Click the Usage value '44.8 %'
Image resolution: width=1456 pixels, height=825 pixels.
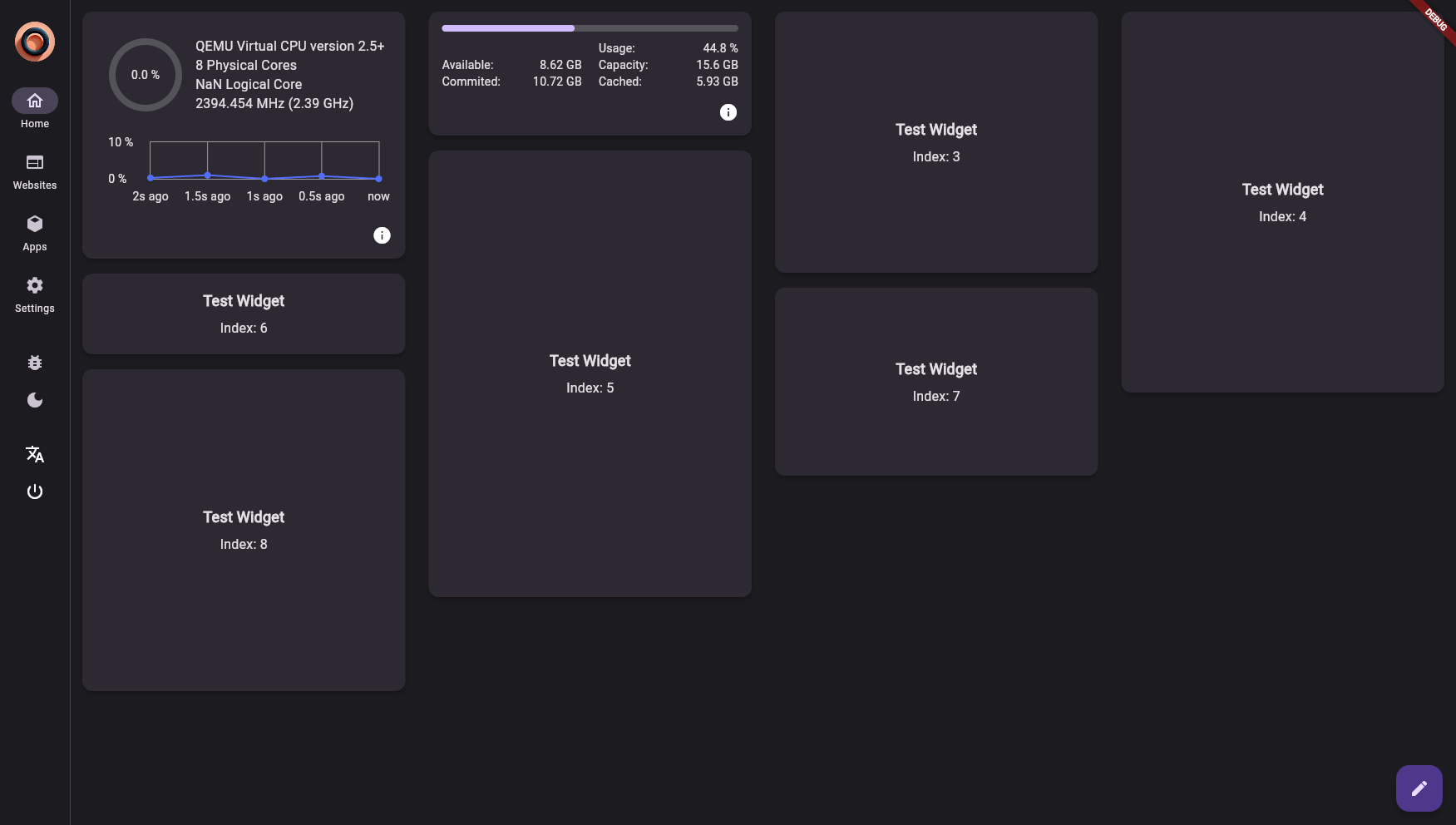tap(720, 48)
